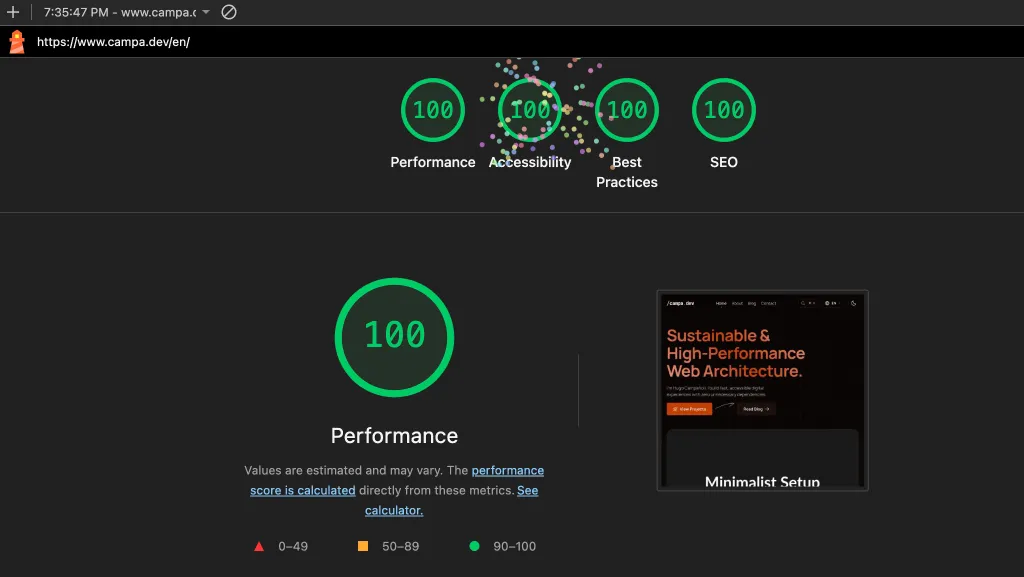Click the Performance label under its gauge

[x=432, y=162]
